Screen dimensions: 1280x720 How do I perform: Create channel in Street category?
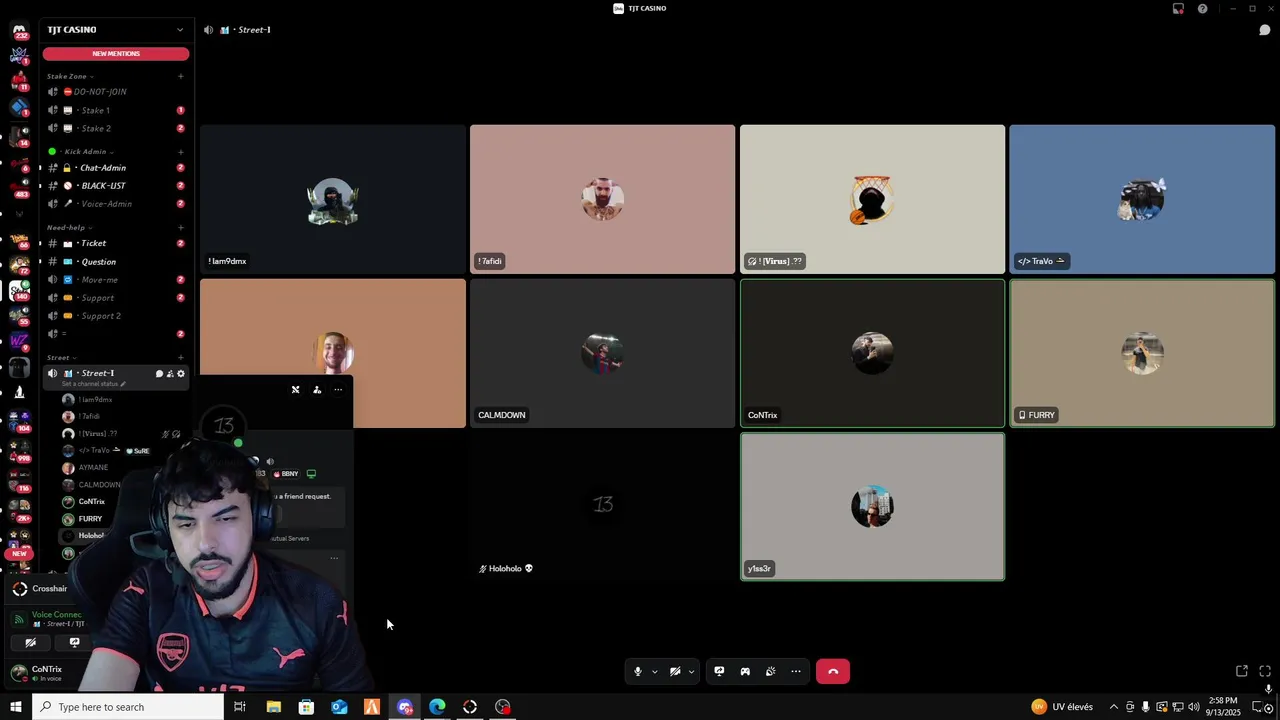click(181, 358)
